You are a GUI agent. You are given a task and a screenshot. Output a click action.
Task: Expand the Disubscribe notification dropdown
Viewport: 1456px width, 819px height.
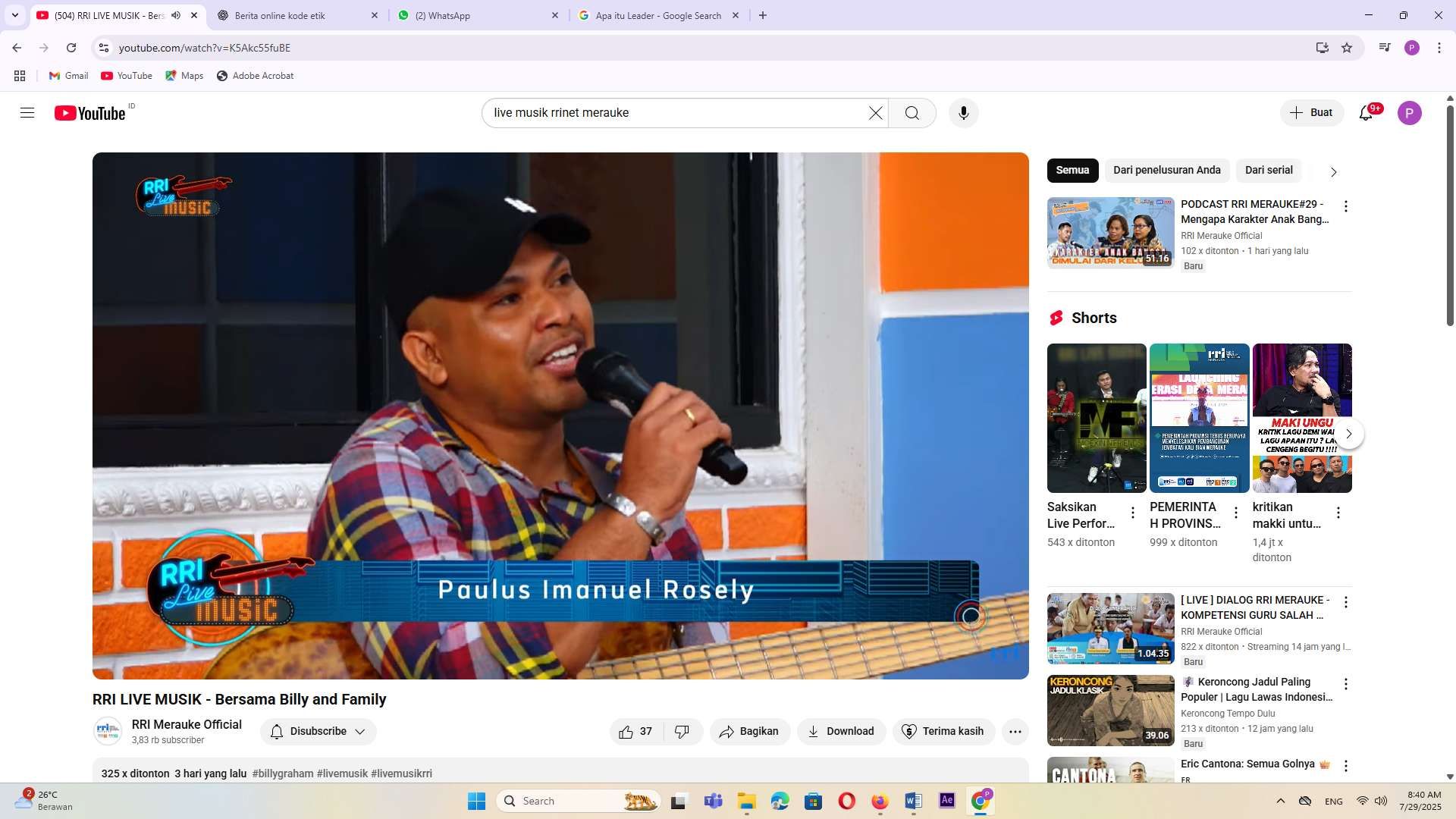(x=360, y=731)
